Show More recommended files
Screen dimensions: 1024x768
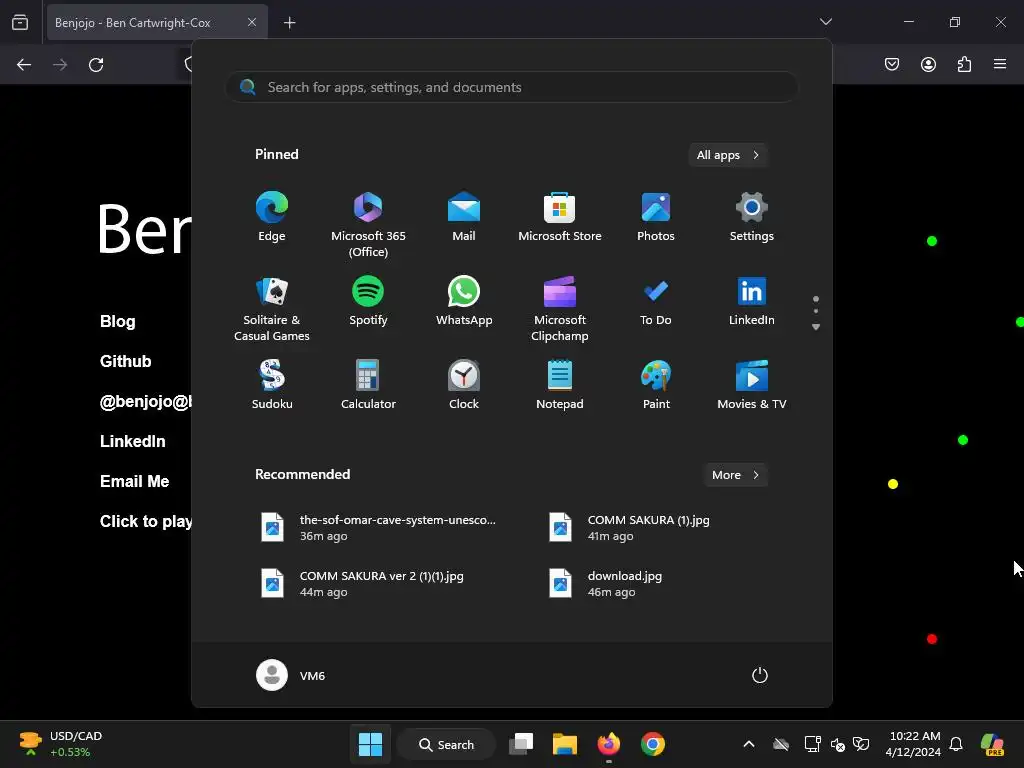[x=735, y=475]
